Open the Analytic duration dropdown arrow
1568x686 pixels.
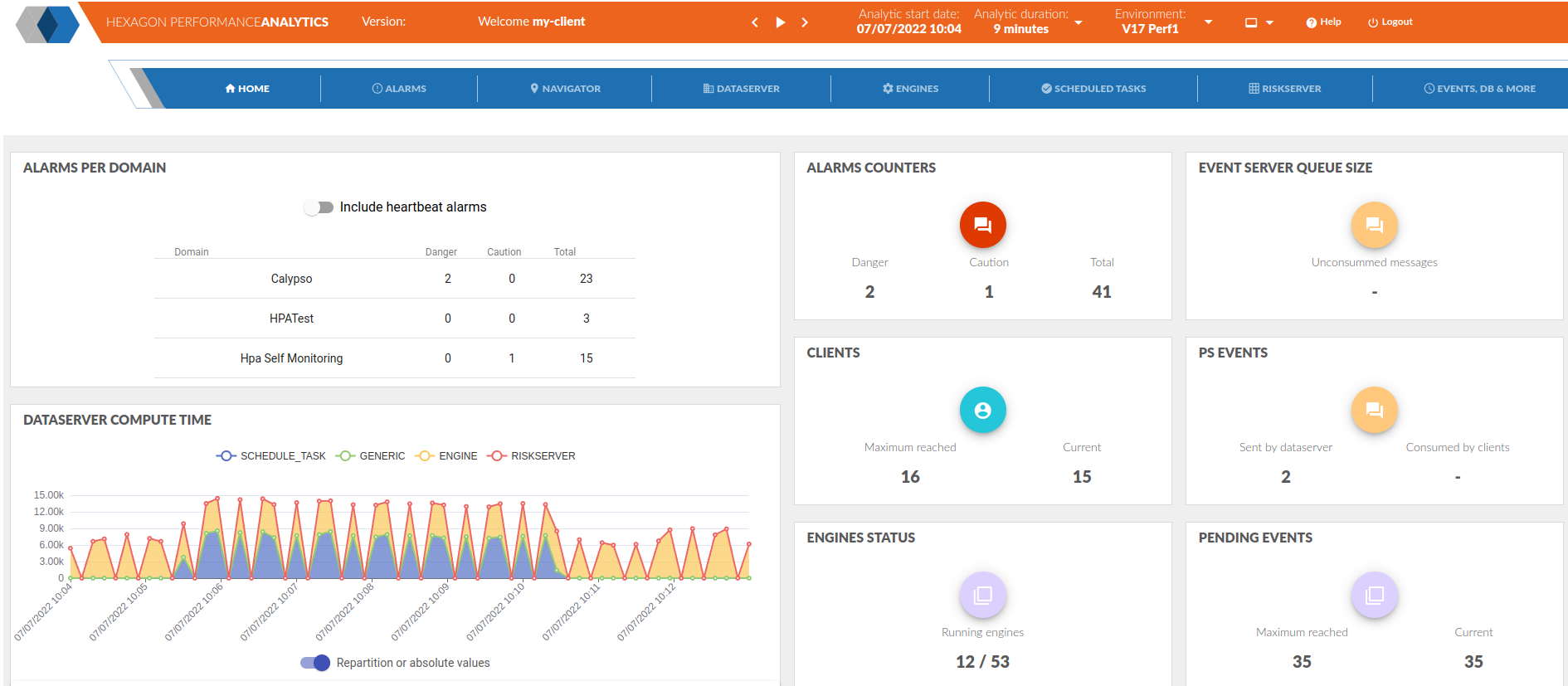pos(1079,22)
